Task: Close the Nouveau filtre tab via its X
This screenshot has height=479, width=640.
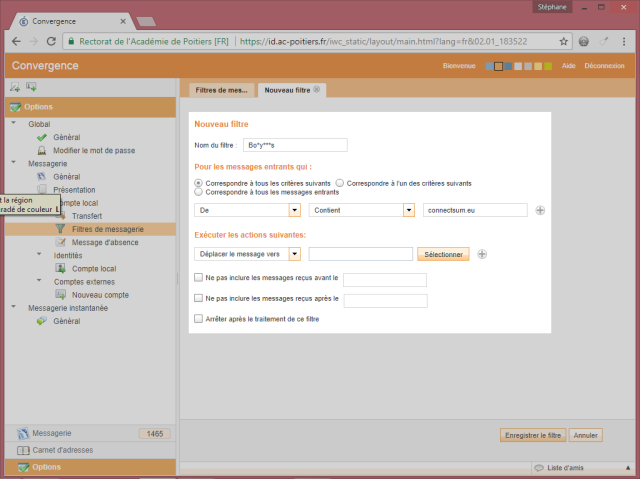Action: (x=317, y=90)
